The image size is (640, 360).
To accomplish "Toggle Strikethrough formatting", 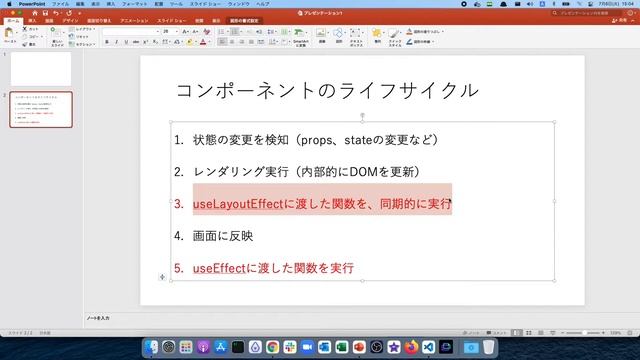I will point(136,42).
